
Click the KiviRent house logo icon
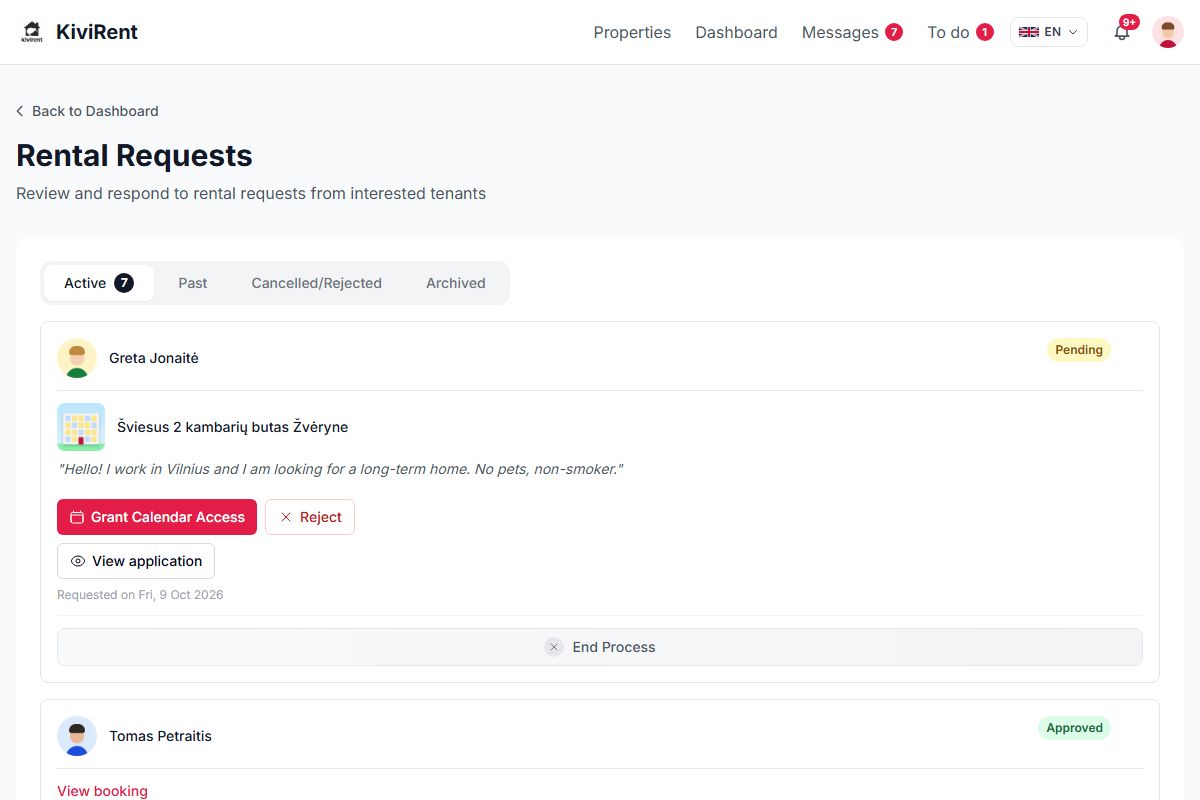pyautogui.click(x=32, y=32)
